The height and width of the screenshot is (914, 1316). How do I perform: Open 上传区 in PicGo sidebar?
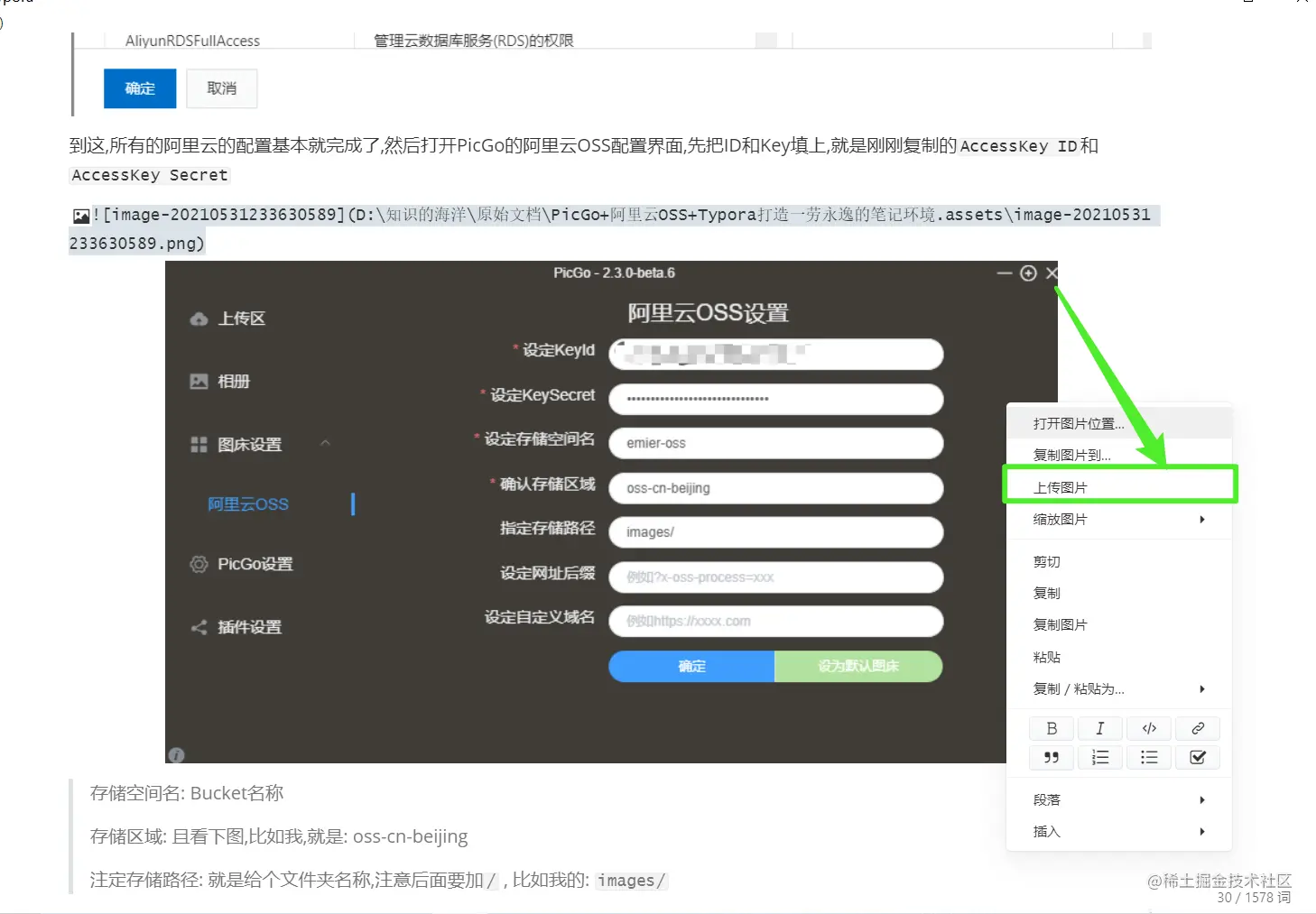[241, 319]
